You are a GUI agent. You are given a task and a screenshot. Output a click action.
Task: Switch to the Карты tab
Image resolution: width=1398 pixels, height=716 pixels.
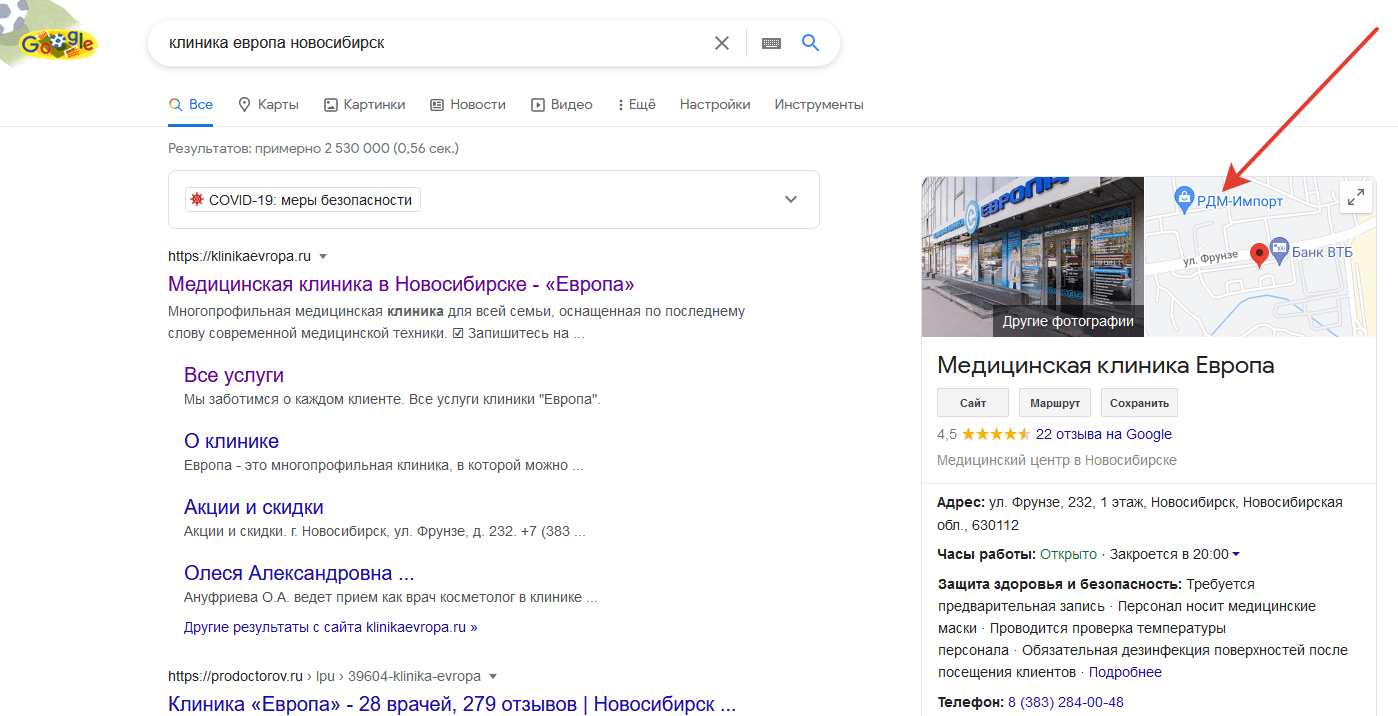268,104
